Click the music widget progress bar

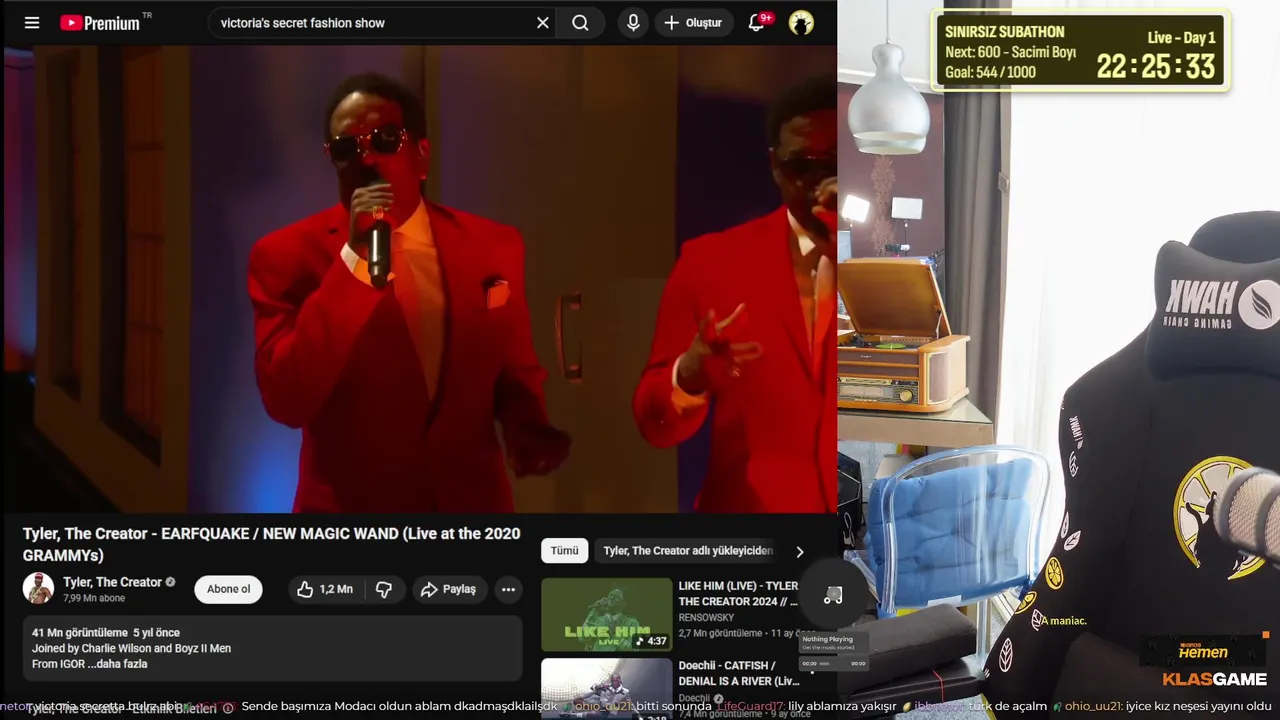coord(833,663)
